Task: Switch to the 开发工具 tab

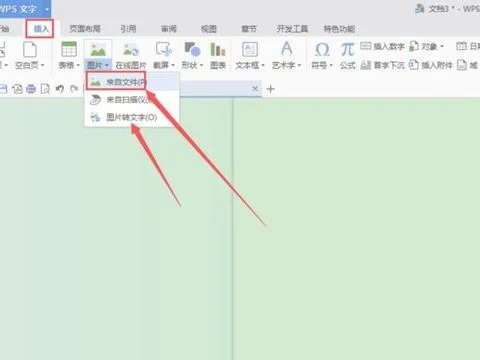Action: tap(292, 29)
